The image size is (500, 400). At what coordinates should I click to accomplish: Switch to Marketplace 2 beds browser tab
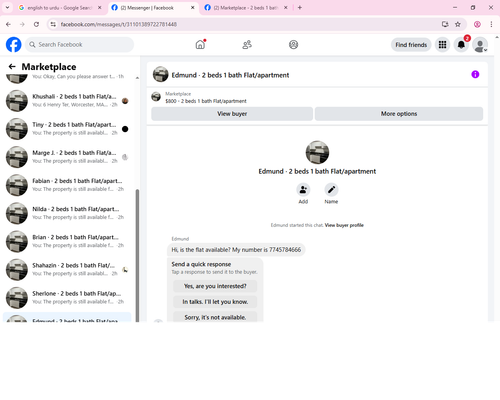(245, 8)
